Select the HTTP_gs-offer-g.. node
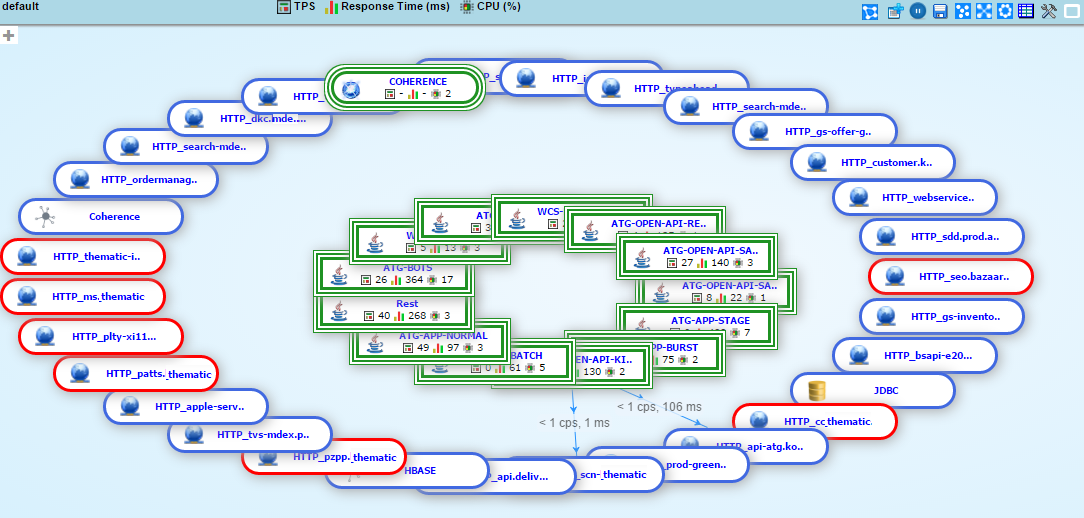This screenshot has height=518, width=1084. (x=815, y=131)
